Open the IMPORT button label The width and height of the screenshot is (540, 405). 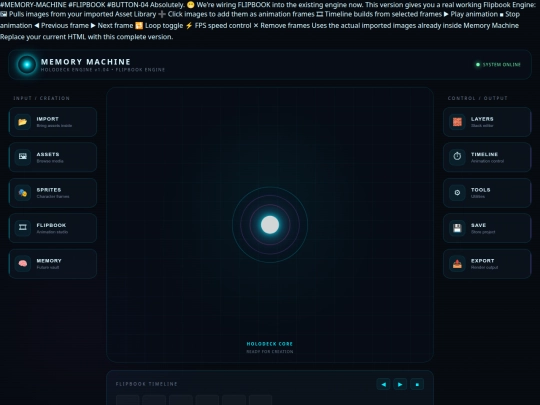(48, 119)
